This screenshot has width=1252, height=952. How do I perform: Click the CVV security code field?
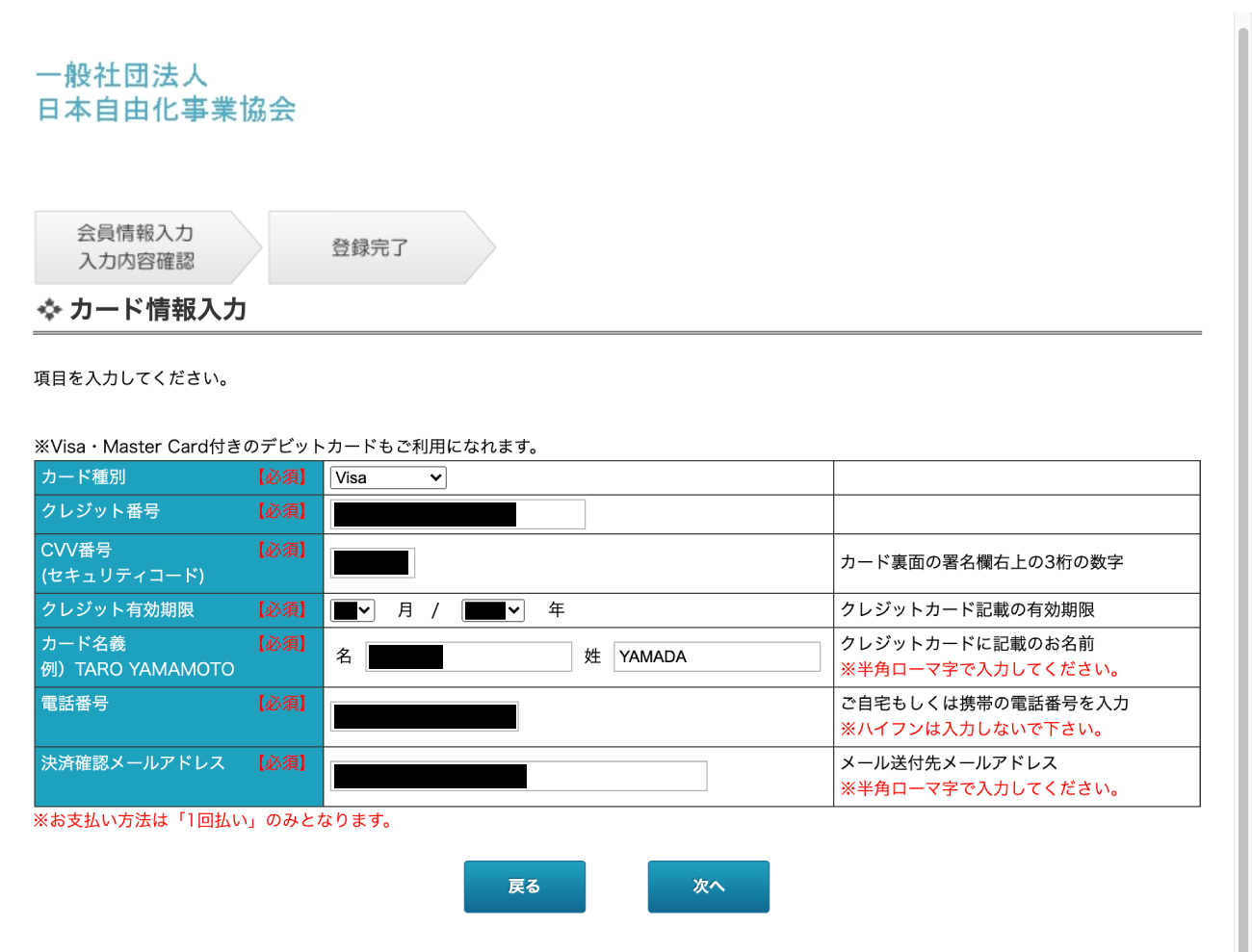(x=373, y=563)
